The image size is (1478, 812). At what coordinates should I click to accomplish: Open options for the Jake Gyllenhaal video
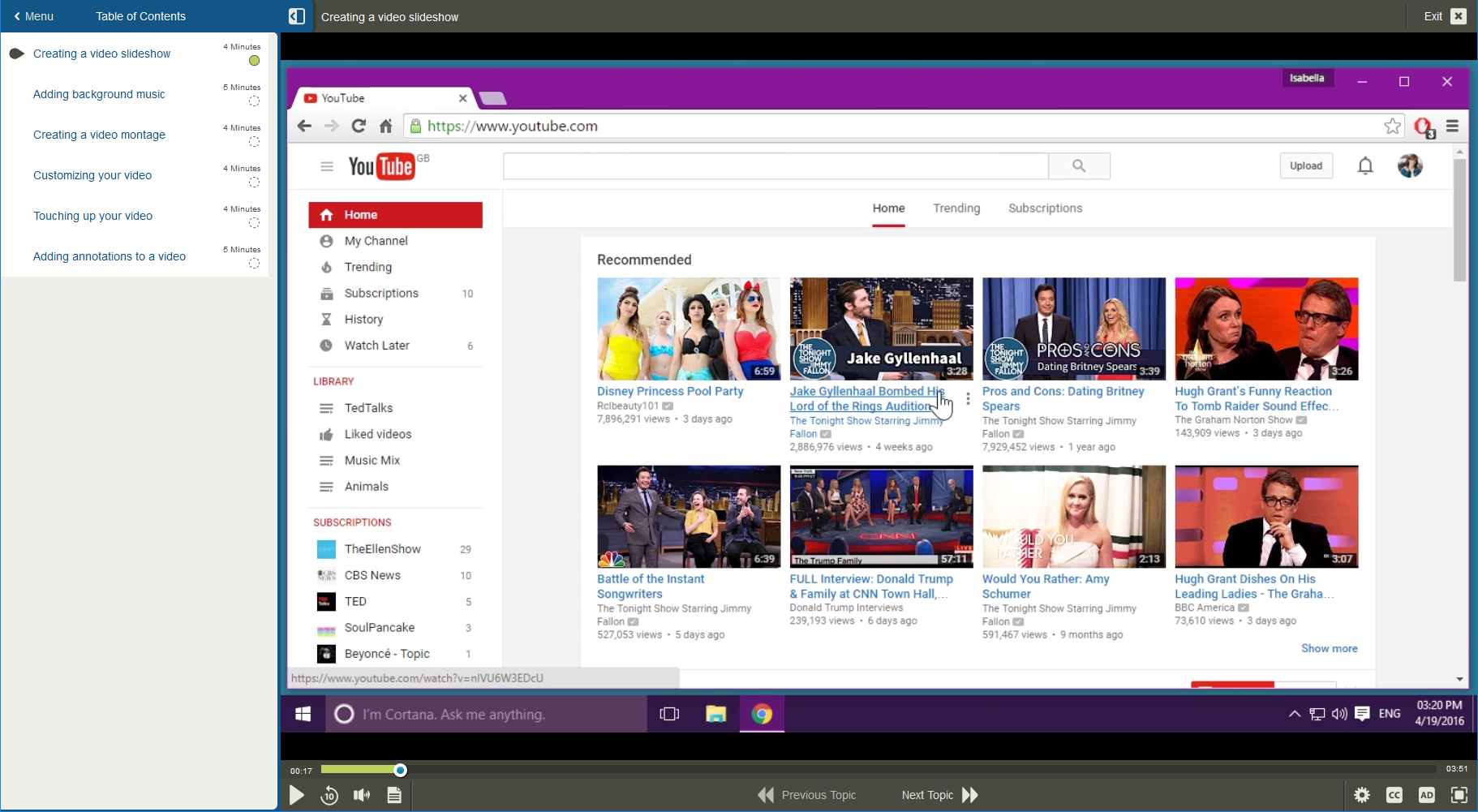click(x=968, y=399)
